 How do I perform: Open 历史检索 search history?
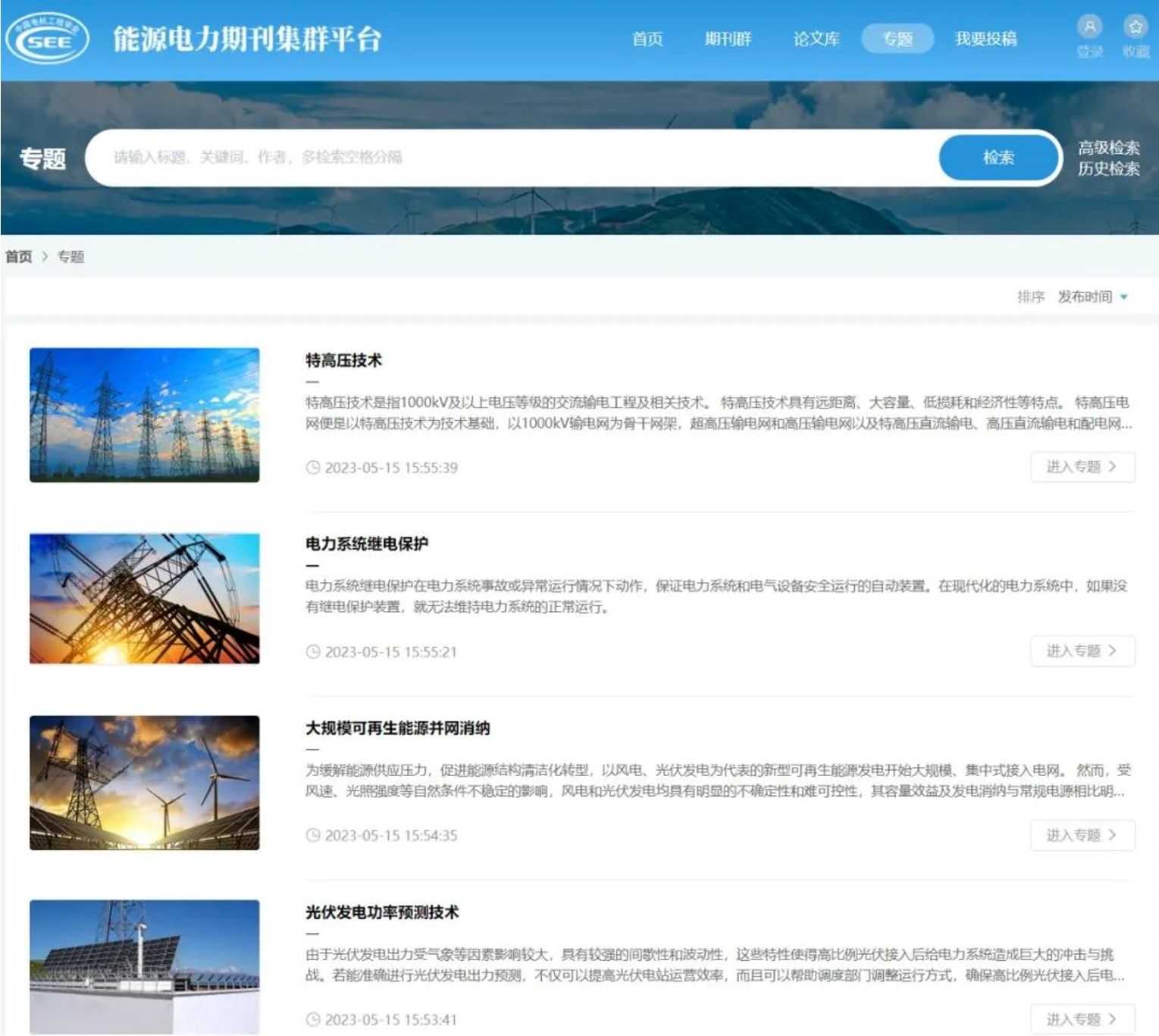click(x=1108, y=169)
